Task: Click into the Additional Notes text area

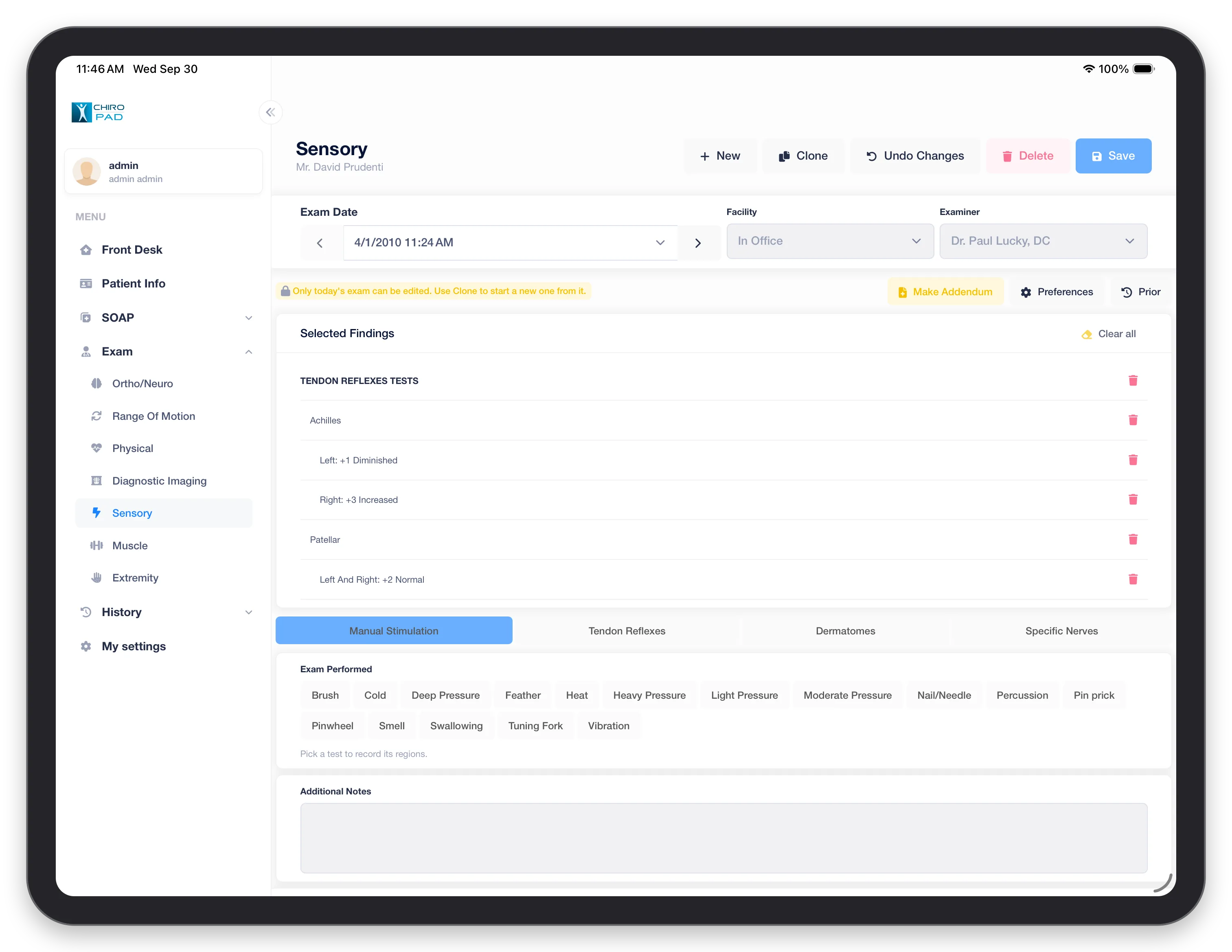Action: pyautogui.click(x=724, y=838)
